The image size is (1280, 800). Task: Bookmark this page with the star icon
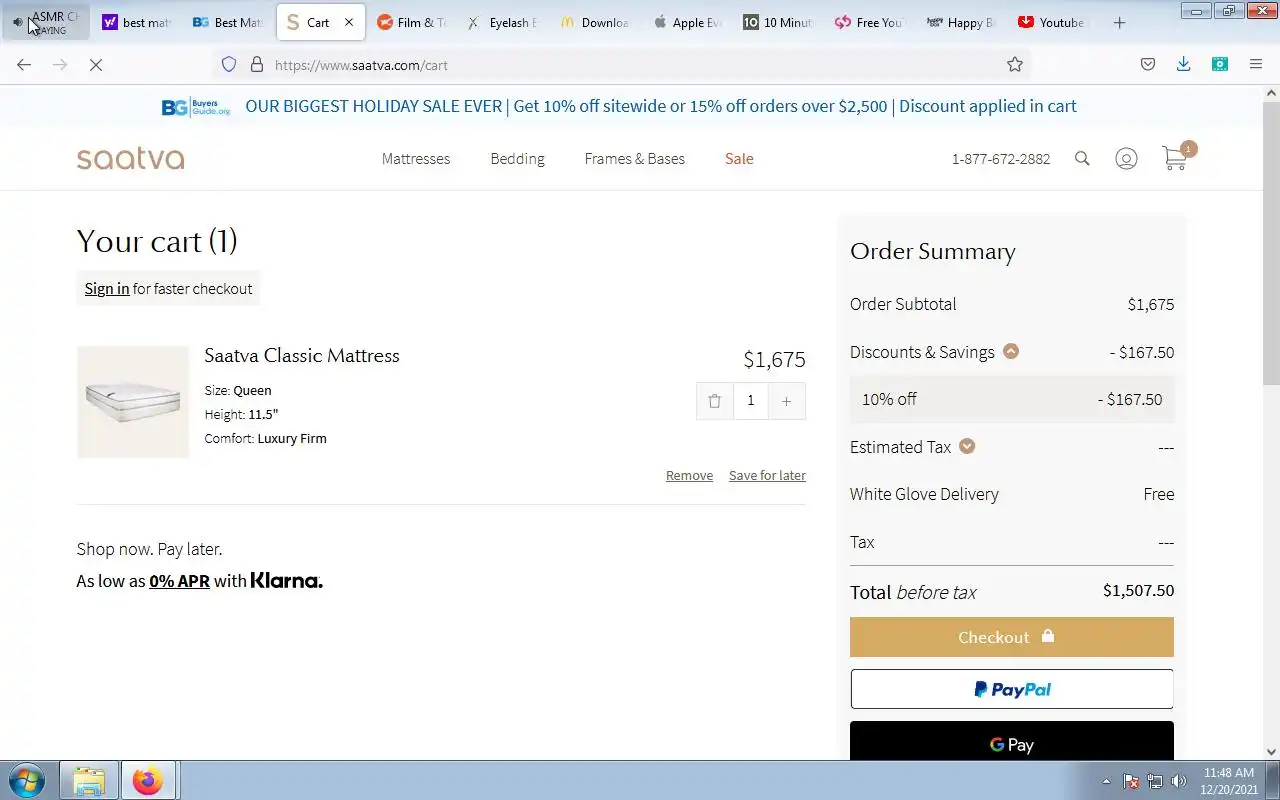[1015, 64]
